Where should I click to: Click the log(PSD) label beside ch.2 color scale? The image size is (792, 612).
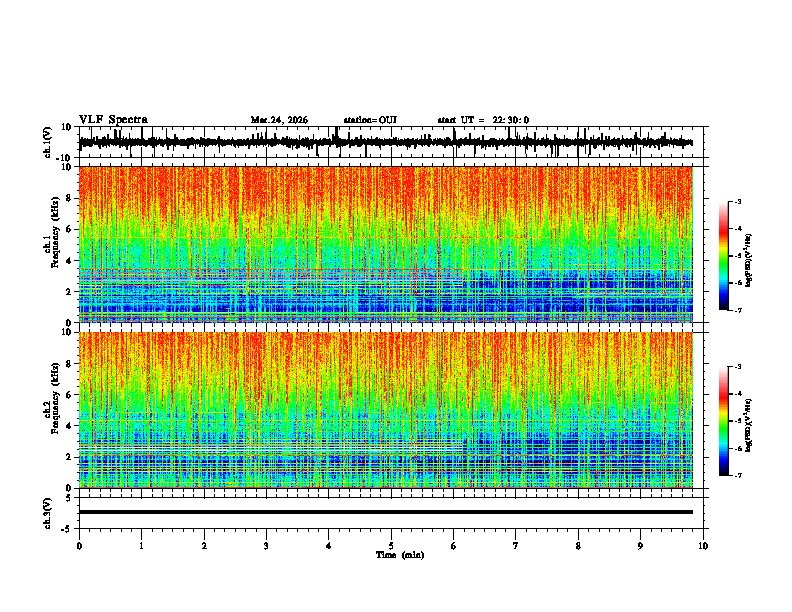[x=749, y=425]
